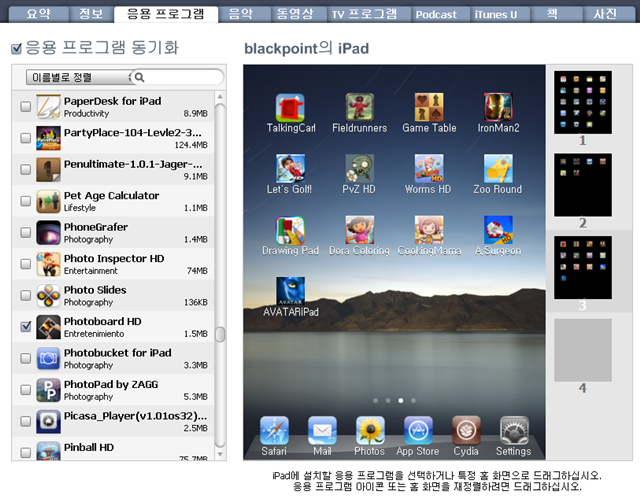Select the IronMan2 app icon

click(x=498, y=107)
